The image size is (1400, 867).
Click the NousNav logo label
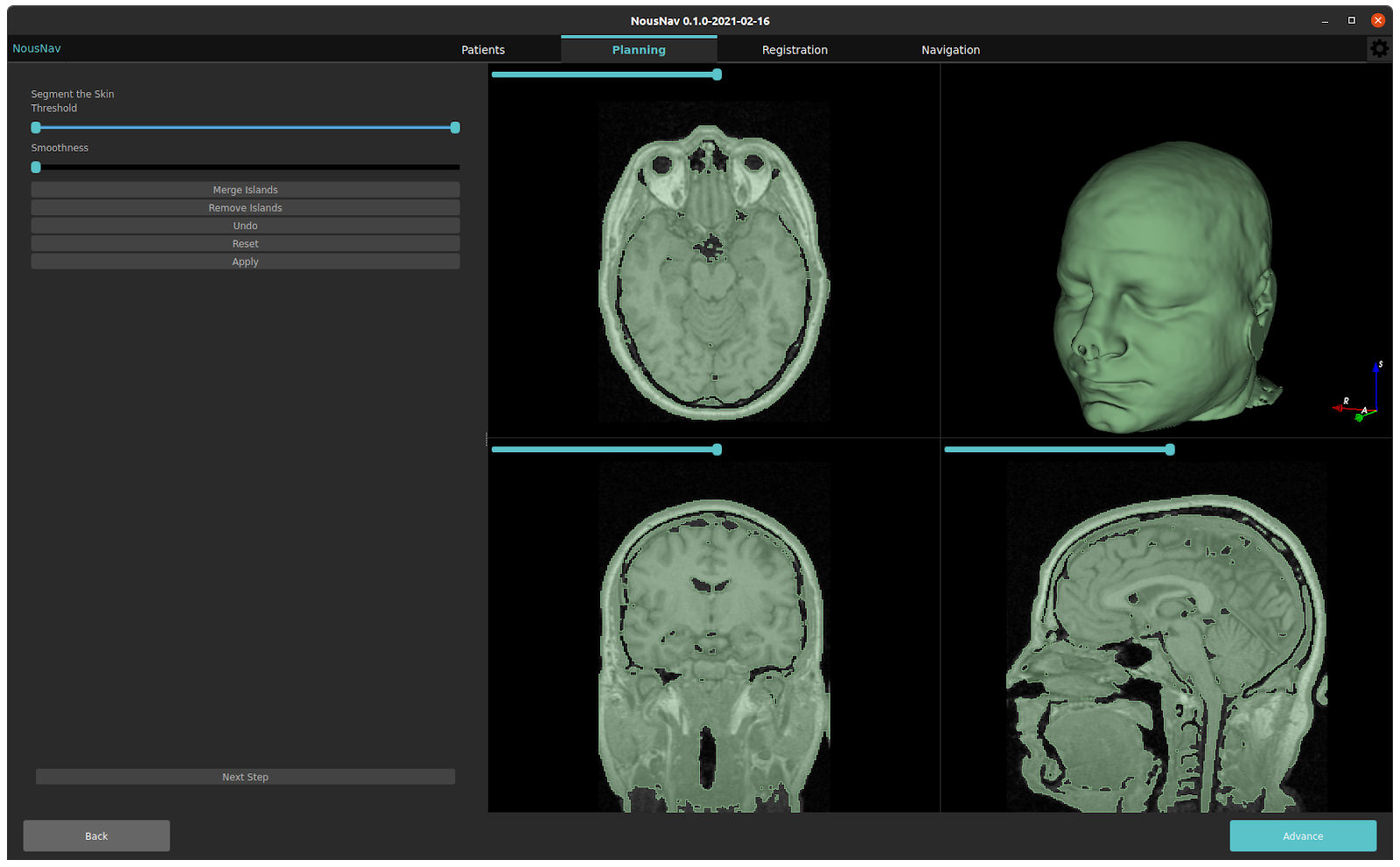click(36, 48)
